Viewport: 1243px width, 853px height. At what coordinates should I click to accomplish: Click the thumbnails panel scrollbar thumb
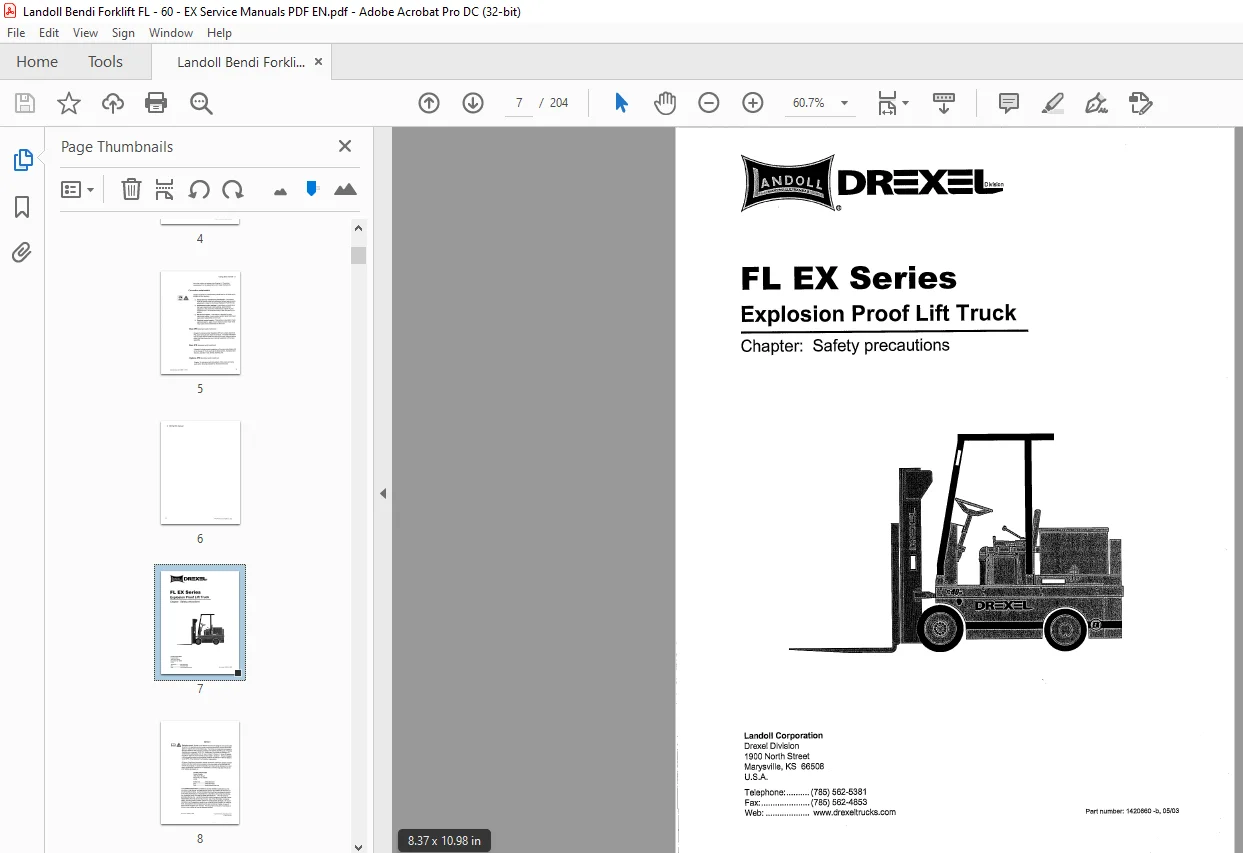click(358, 255)
